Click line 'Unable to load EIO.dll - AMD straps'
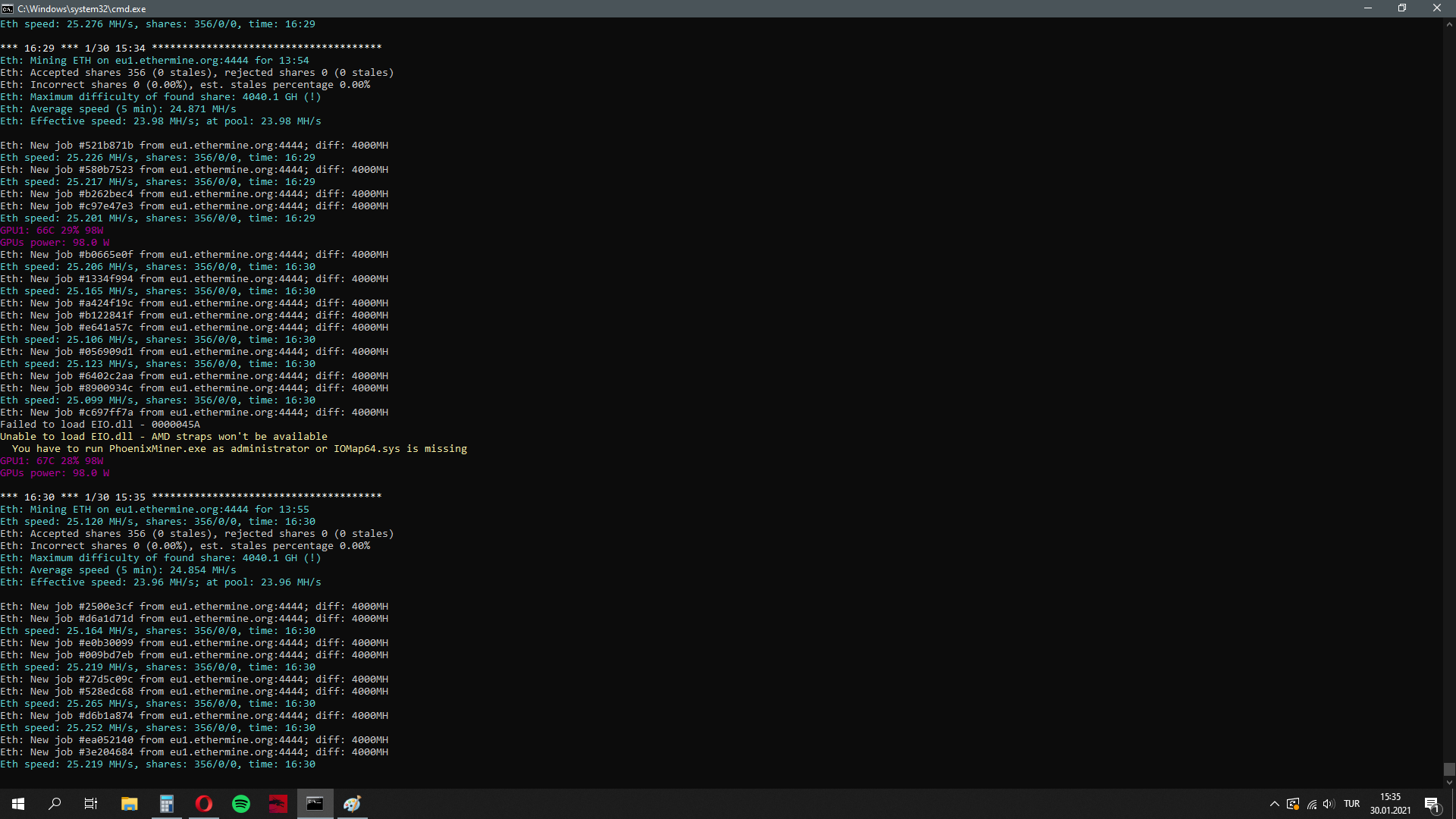Screen dimensions: 1456x819 (x=164, y=437)
